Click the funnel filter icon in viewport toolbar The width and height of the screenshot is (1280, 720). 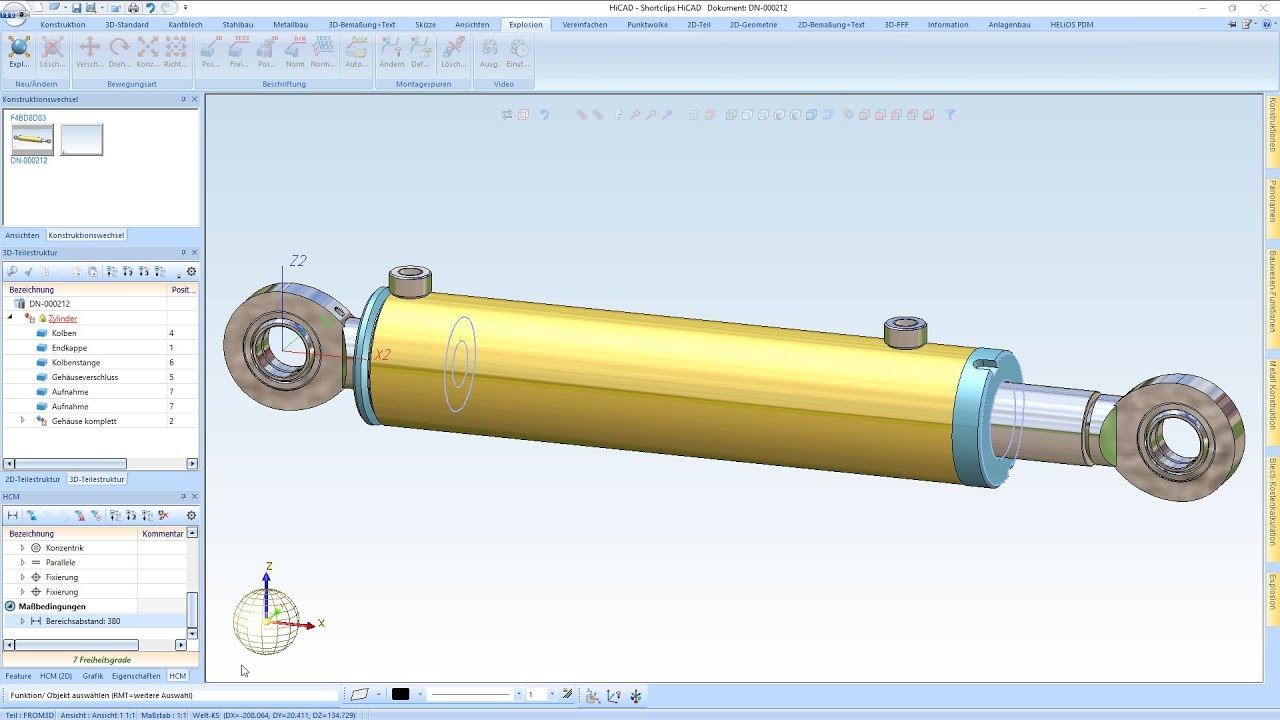tap(950, 115)
